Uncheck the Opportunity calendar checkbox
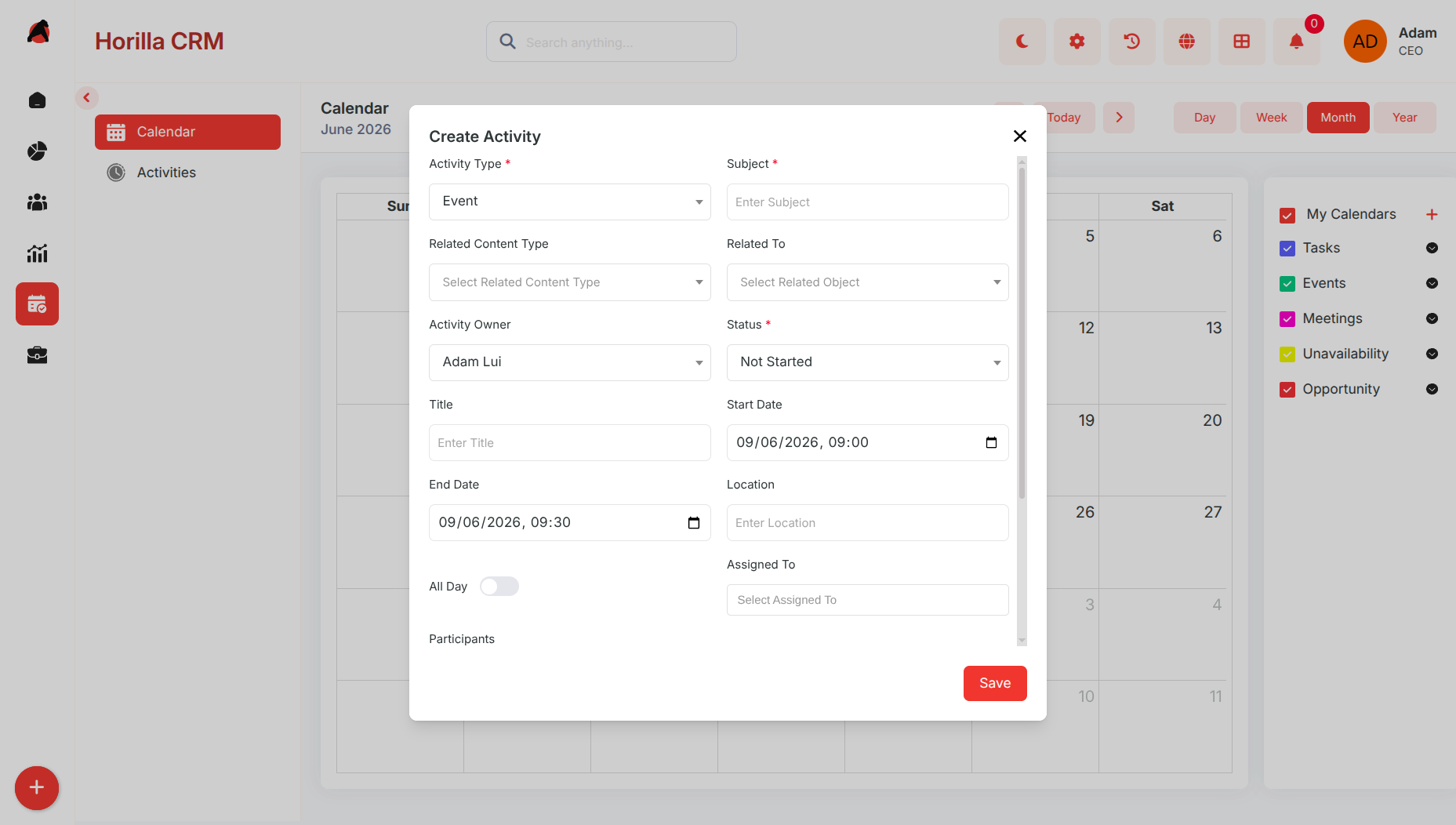 1287,390
